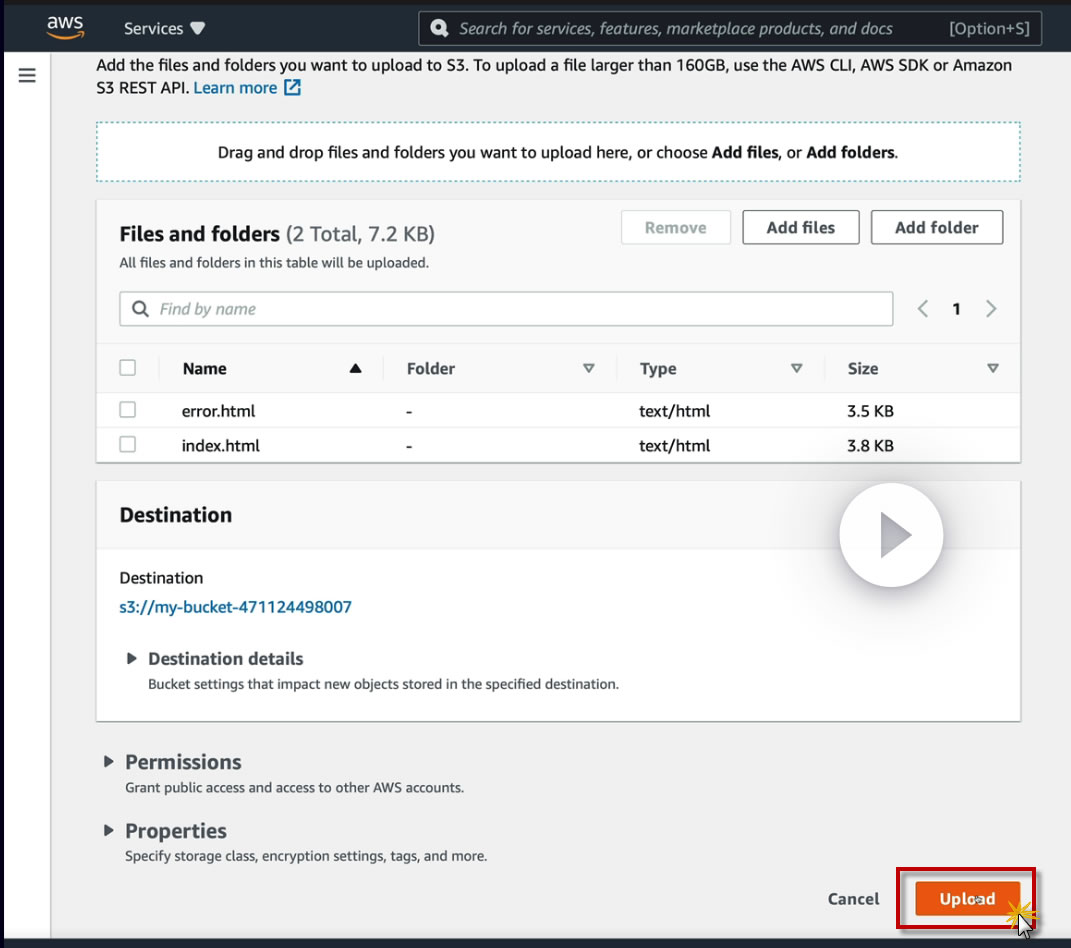Viewport: 1071px width, 948px height.
Task: Go to previous page arrow in table
Action: point(923,309)
